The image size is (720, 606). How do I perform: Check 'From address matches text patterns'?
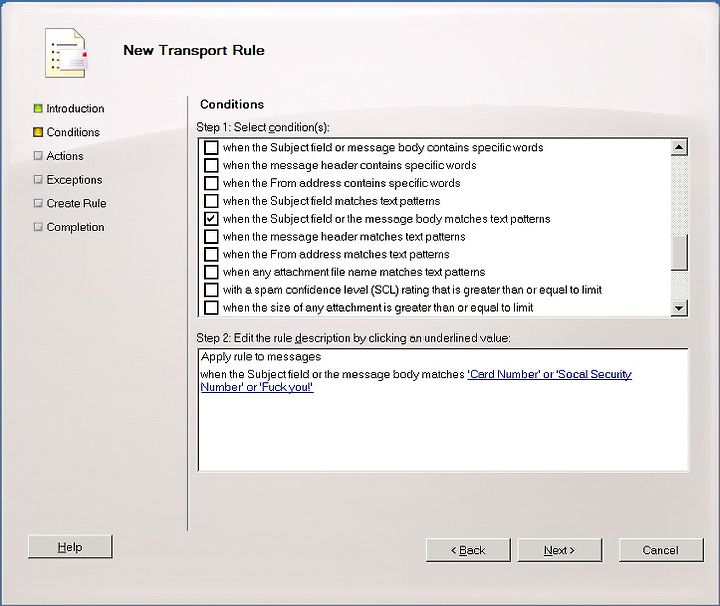(x=211, y=254)
